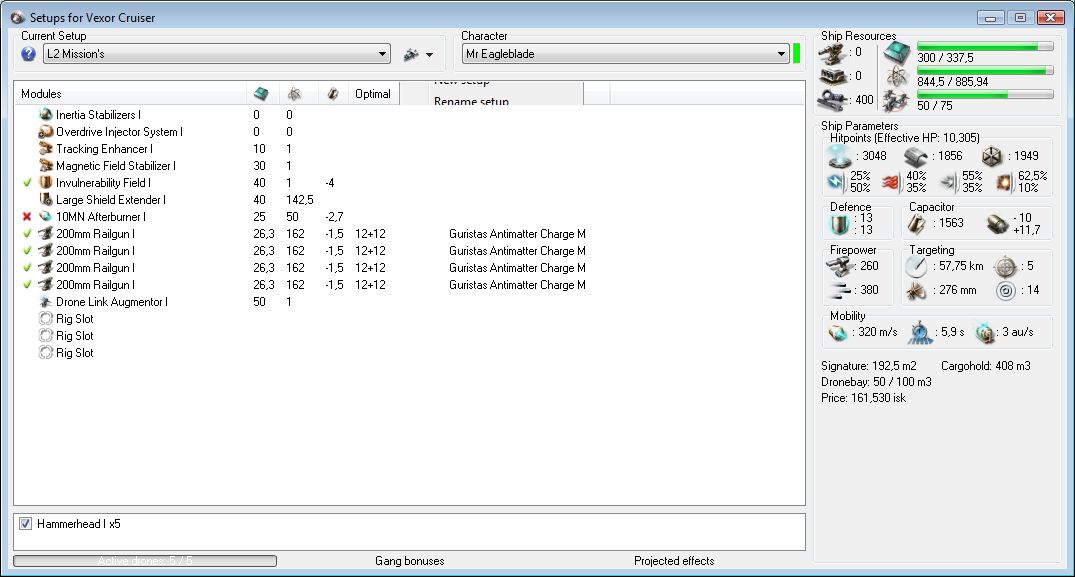Toggle 10MN Afterburner I red X status
The image size is (1075, 577).
[27, 217]
